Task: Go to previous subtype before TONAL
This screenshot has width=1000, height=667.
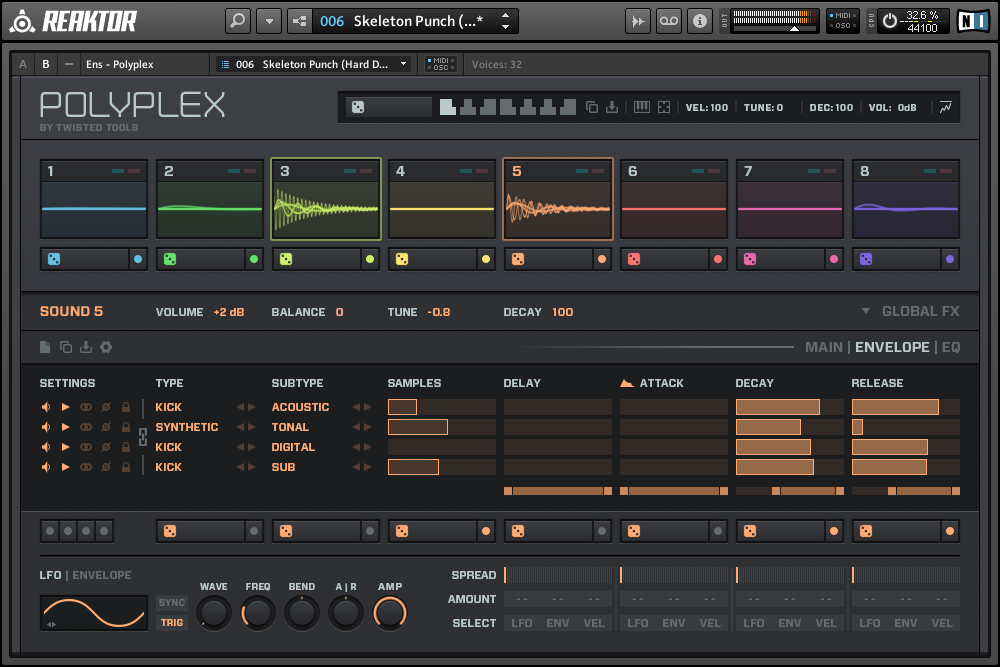Action: point(356,427)
